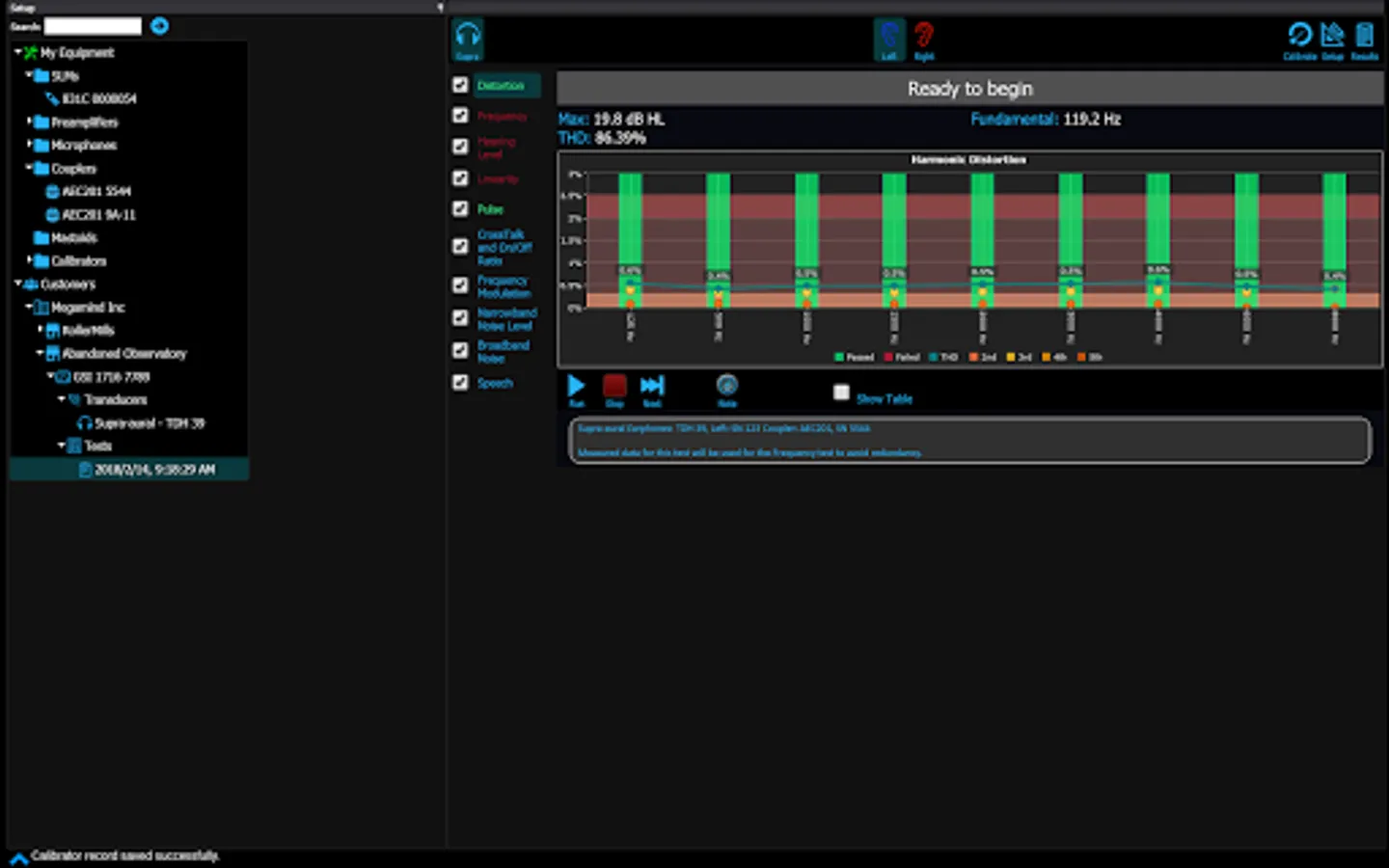Select the blue Left ear icon
The height and width of the screenshot is (868, 1389).
(889, 40)
